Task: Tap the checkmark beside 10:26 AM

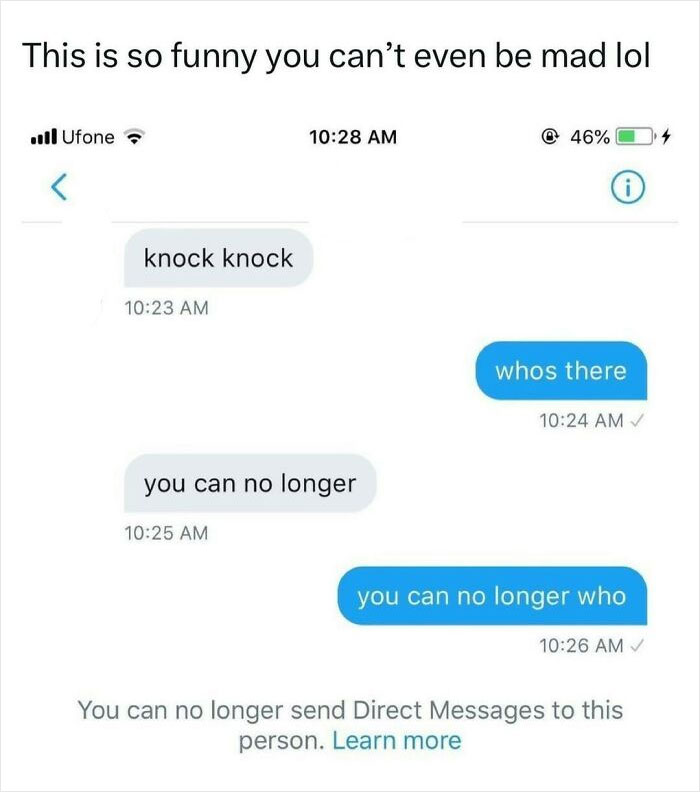Action: (x=637, y=645)
